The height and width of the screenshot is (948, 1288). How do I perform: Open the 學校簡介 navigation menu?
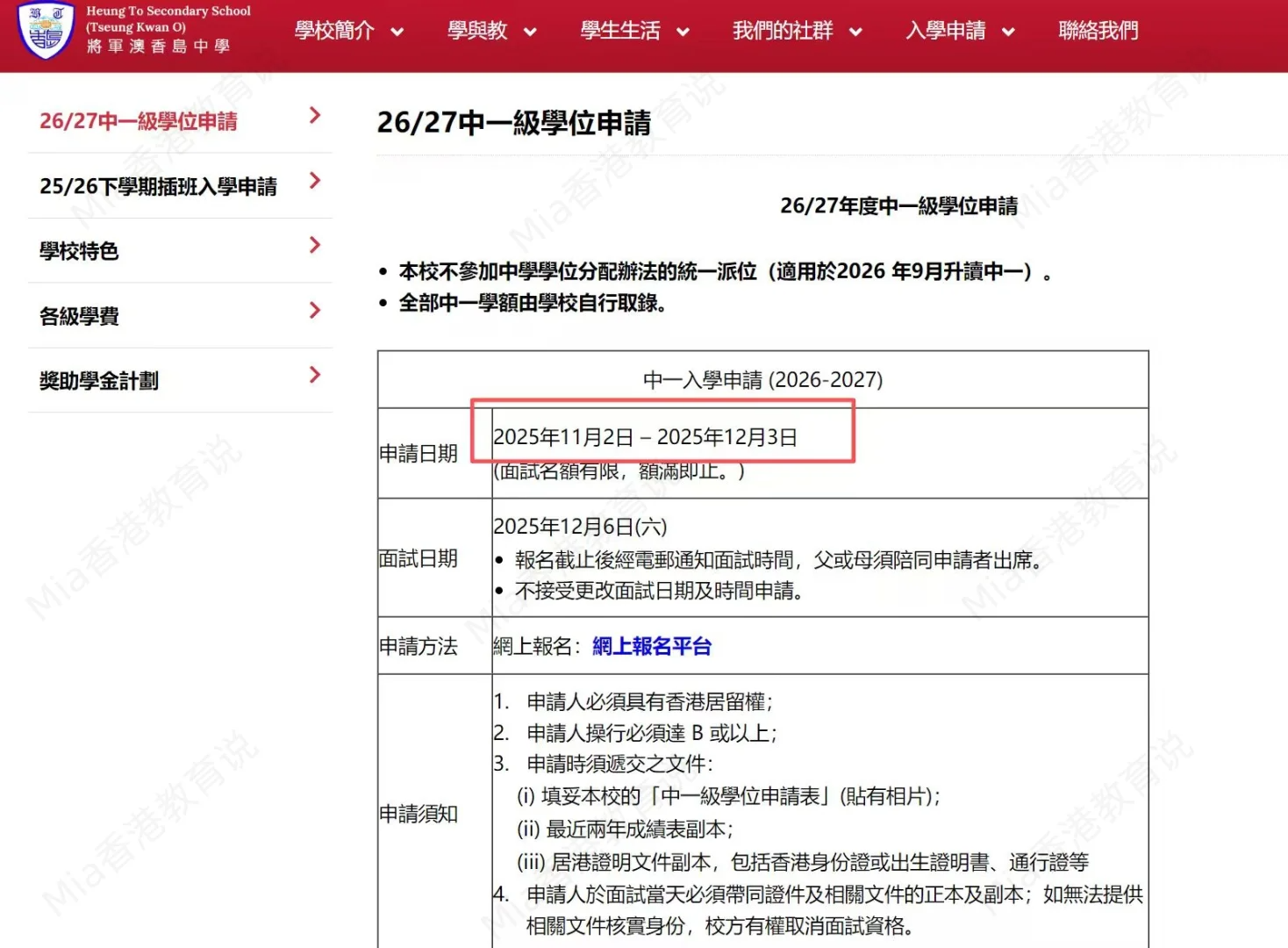[334, 31]
